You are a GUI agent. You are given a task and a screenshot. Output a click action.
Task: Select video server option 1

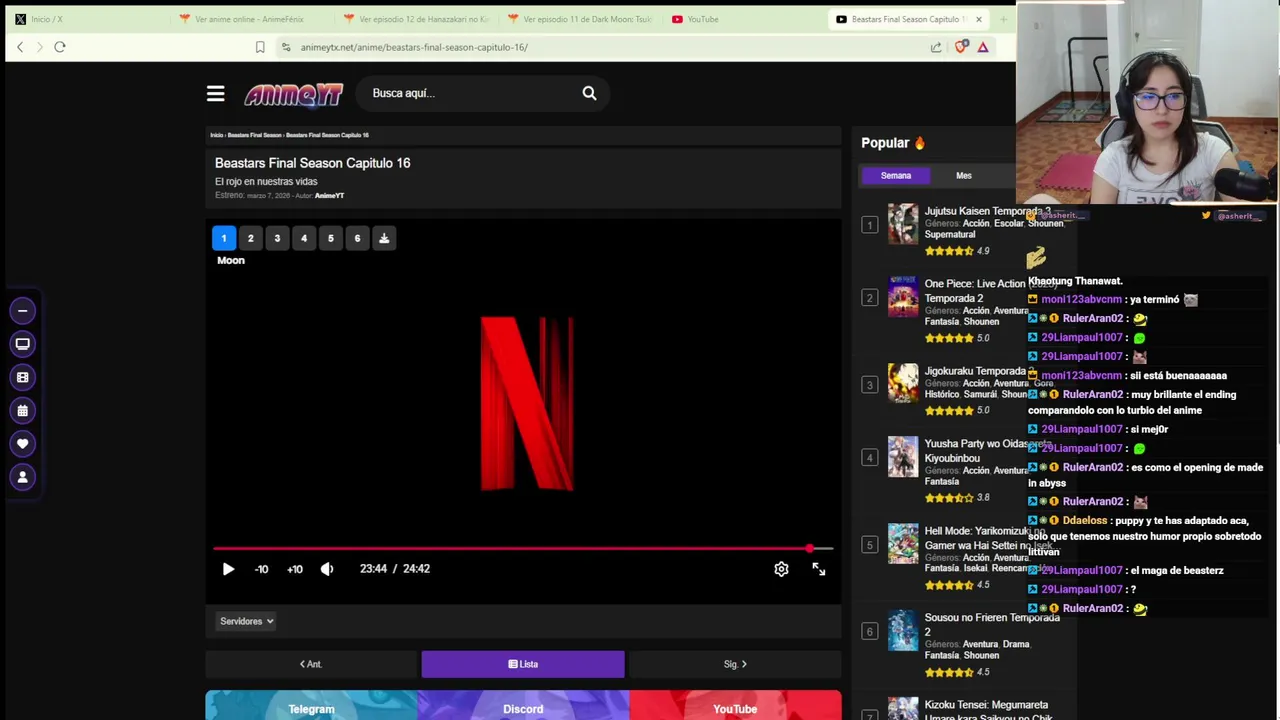point(224,238)
